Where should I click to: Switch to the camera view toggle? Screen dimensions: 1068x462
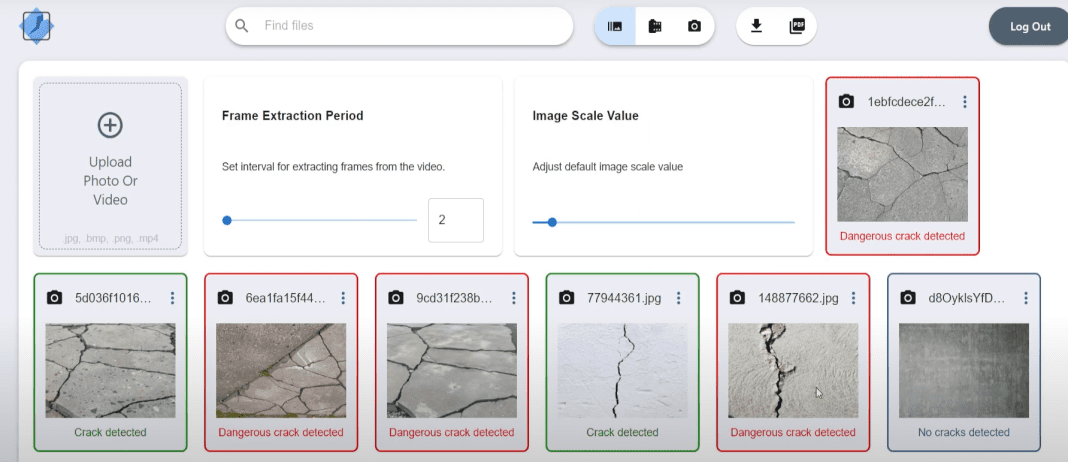tap(694, 26)
